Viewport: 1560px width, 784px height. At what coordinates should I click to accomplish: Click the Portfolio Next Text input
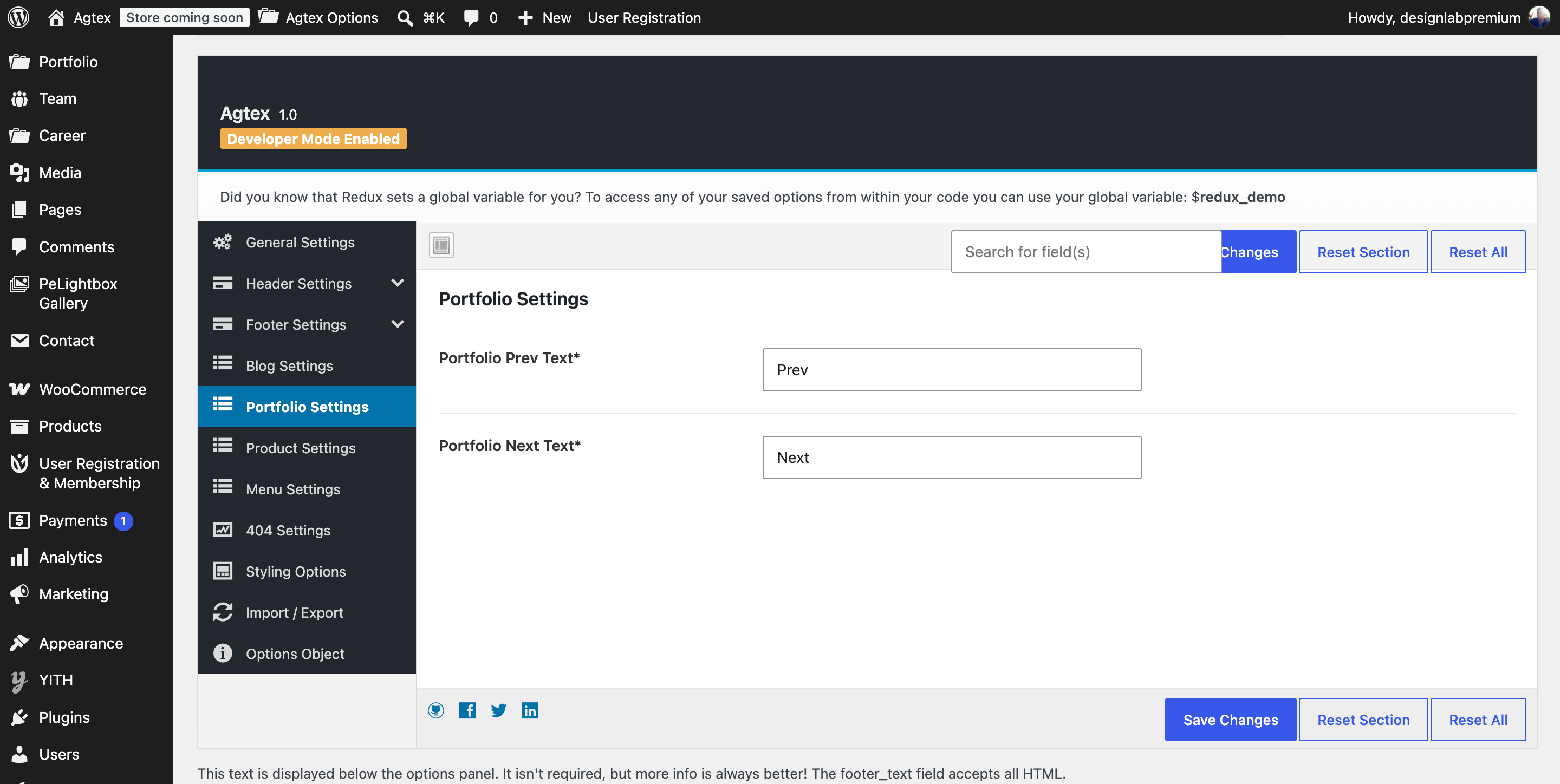pos(952,458)
